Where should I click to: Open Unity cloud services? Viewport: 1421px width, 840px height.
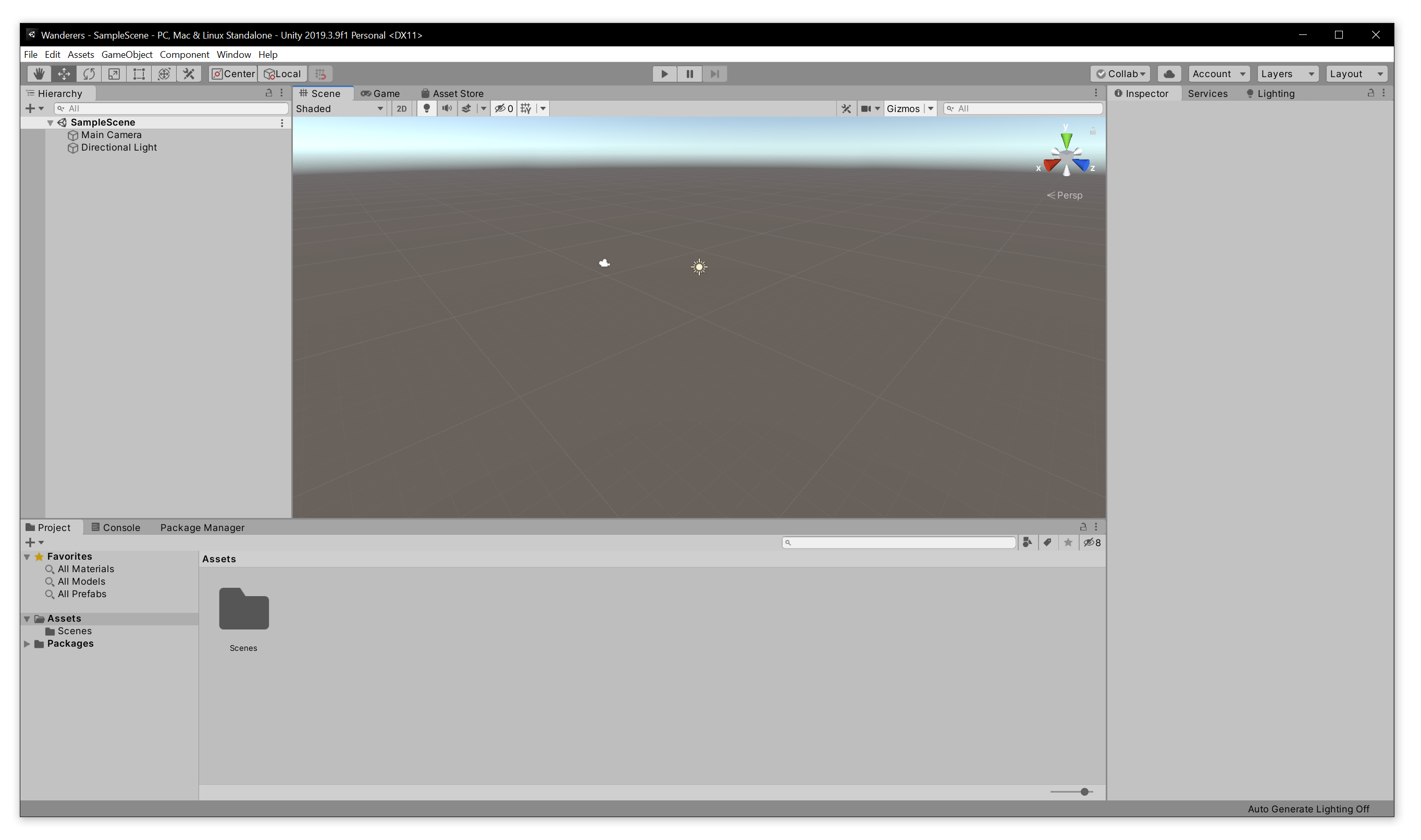(x=1170, y=74)
